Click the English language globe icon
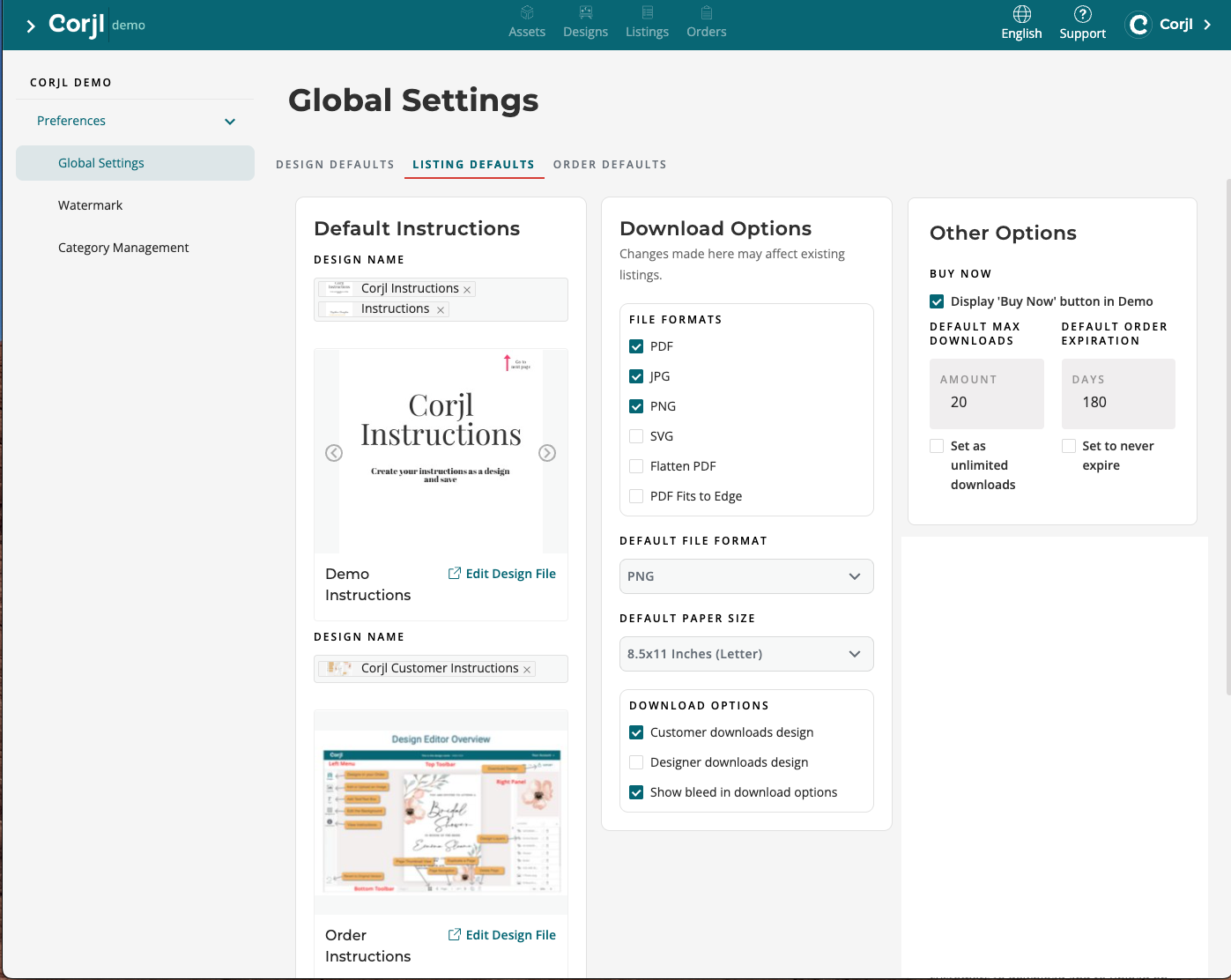Screen dimensions: 1231x980 [1021, 14]
